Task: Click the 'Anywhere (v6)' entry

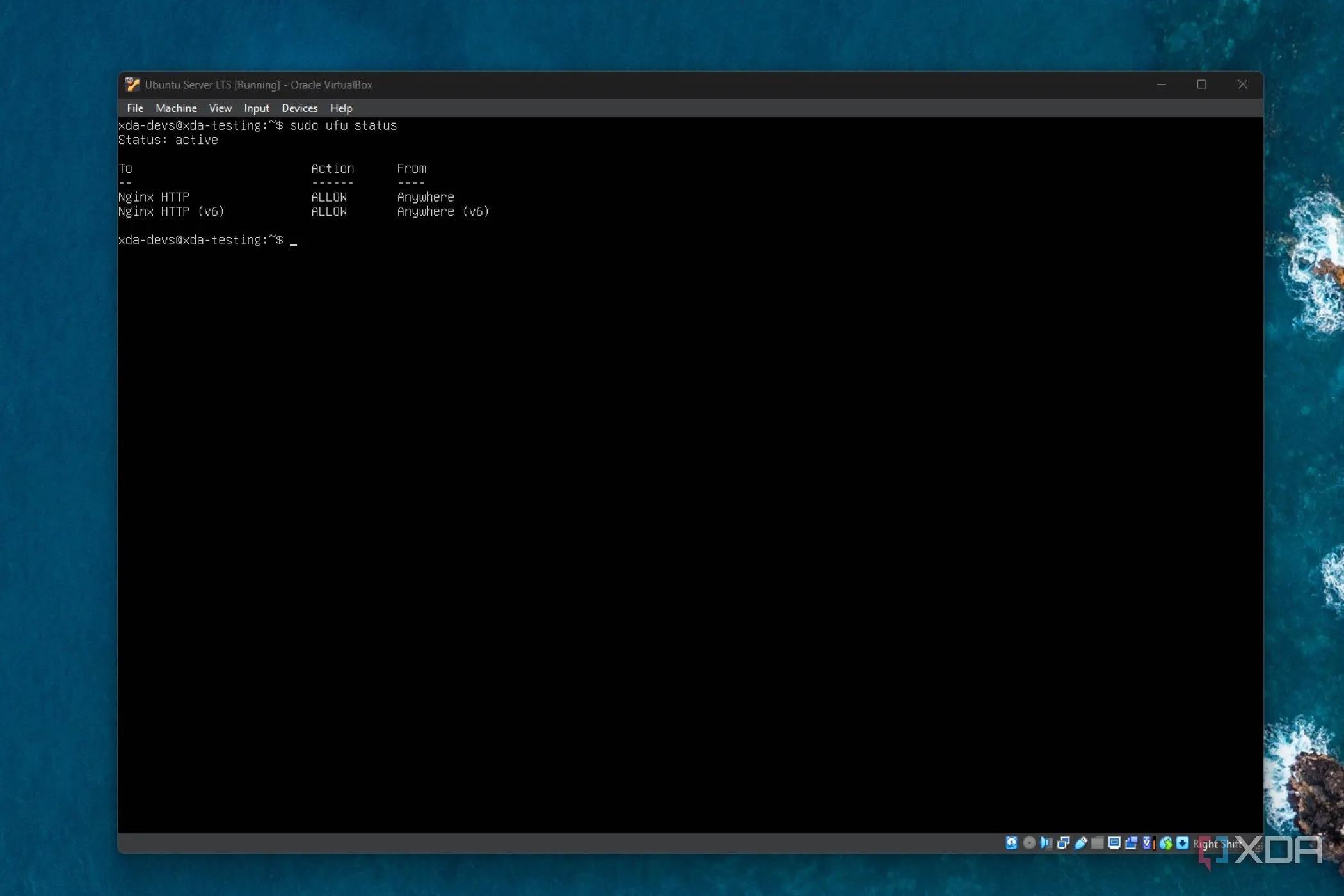Action: point(443,211)
